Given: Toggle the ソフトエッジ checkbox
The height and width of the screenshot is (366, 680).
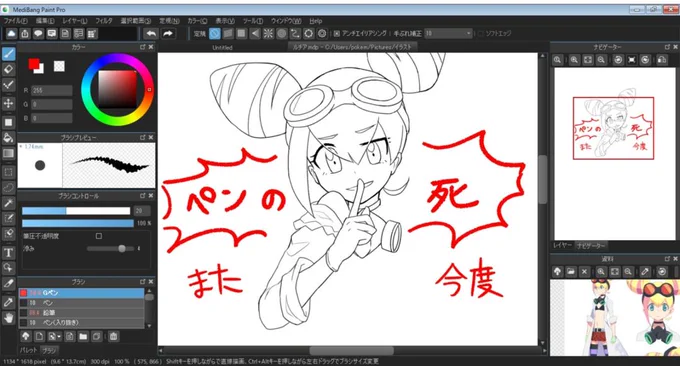Looking at the screenshot, I should pos(481,33).
